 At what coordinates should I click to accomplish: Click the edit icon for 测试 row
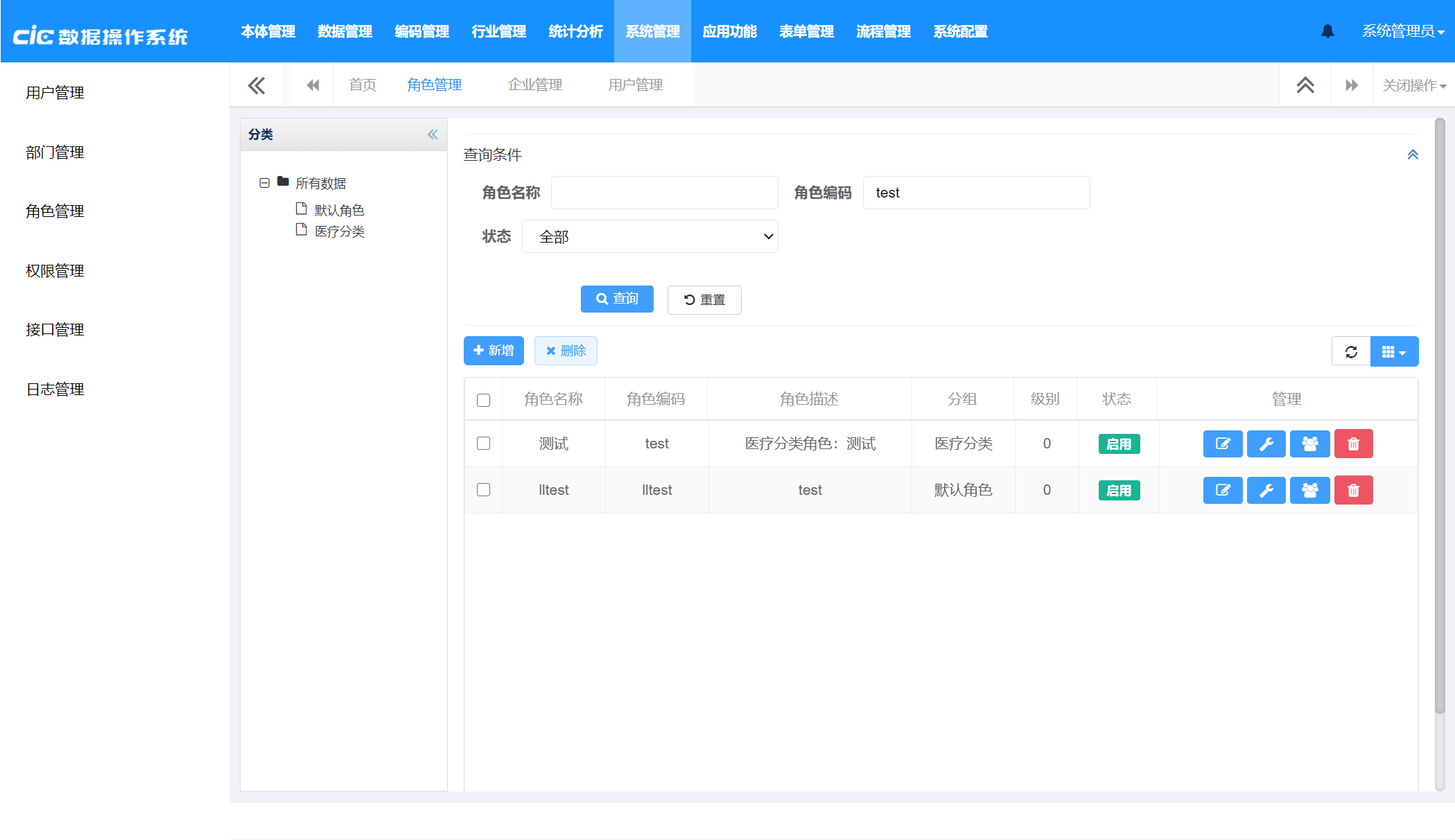1222,444
